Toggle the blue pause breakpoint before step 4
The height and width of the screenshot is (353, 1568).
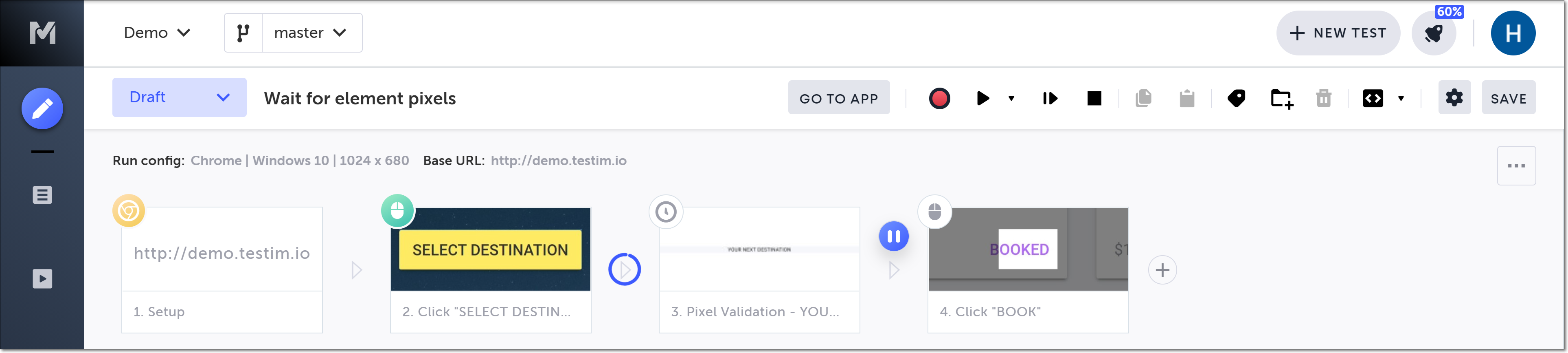(894, 236)
